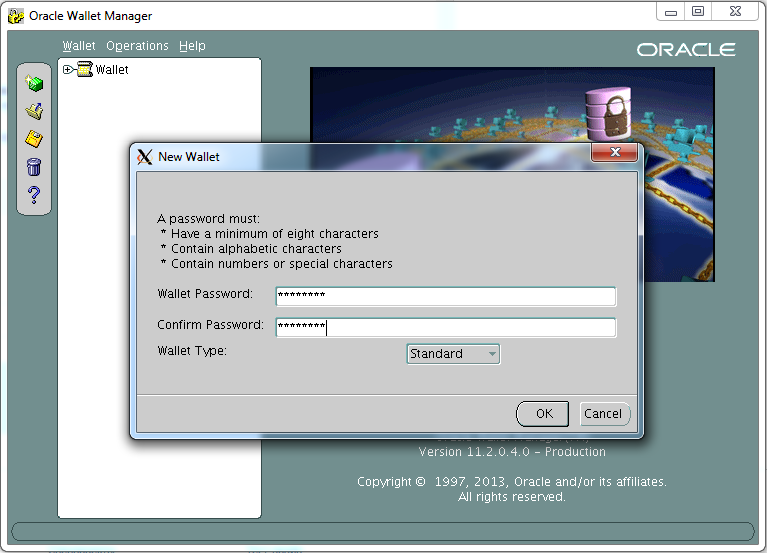Cancel the New Wallet dialog
This screenshot has height=553, width=767.
point(603,414)
